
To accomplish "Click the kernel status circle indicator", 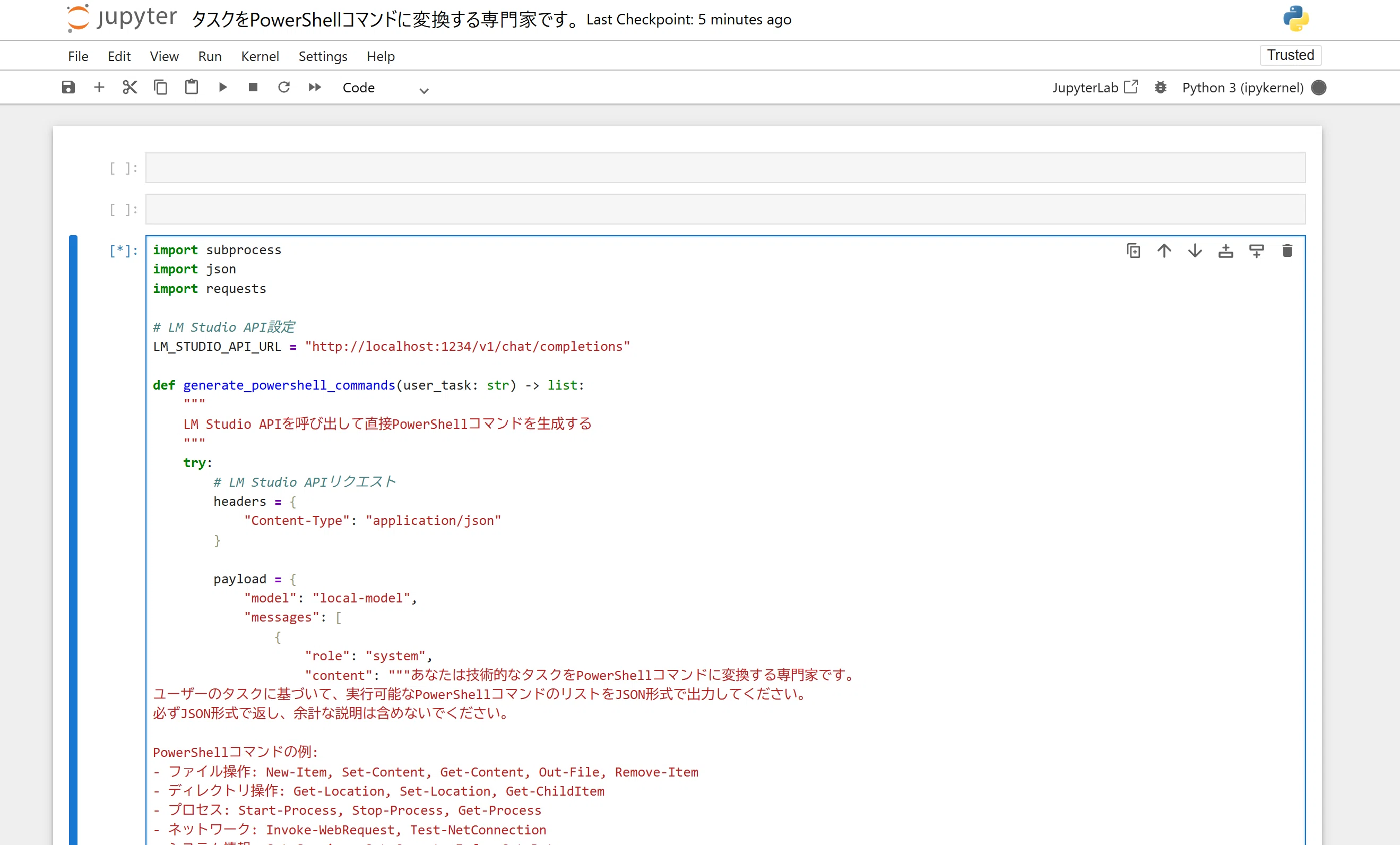I will tap(1319, 88).
